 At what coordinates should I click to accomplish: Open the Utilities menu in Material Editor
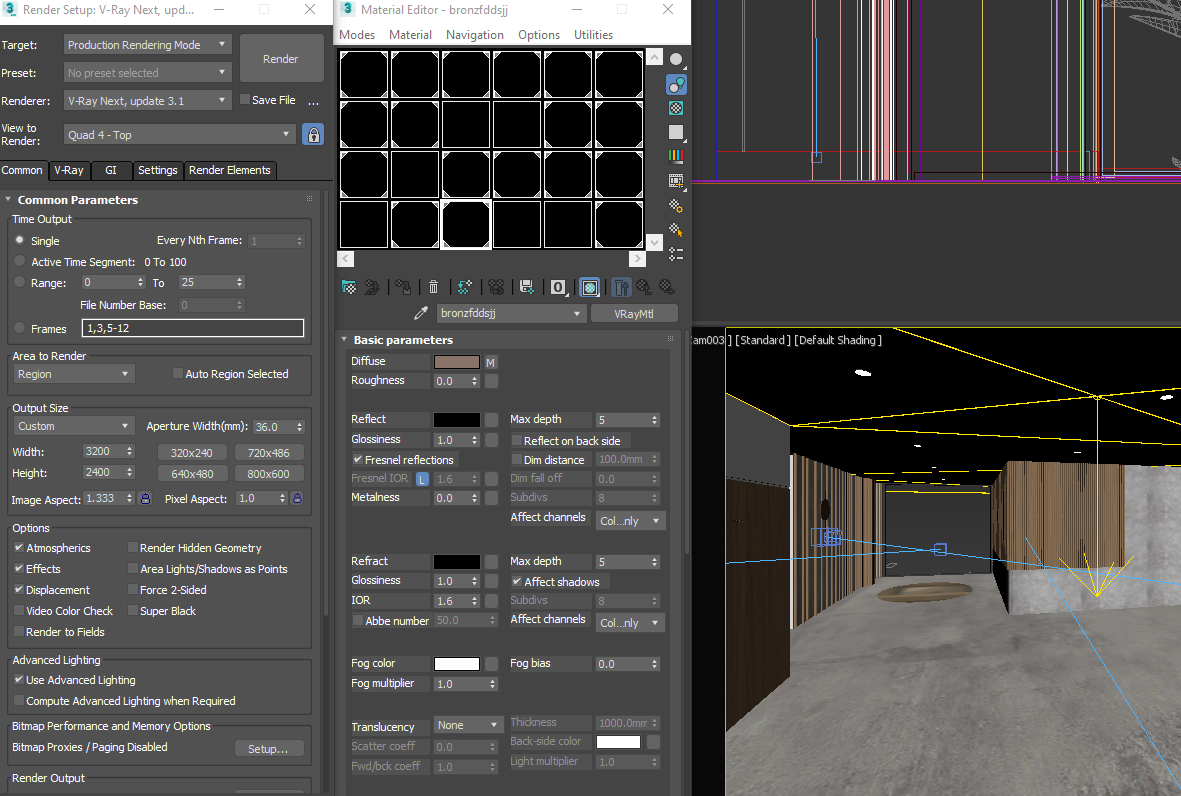coord(593,35)
